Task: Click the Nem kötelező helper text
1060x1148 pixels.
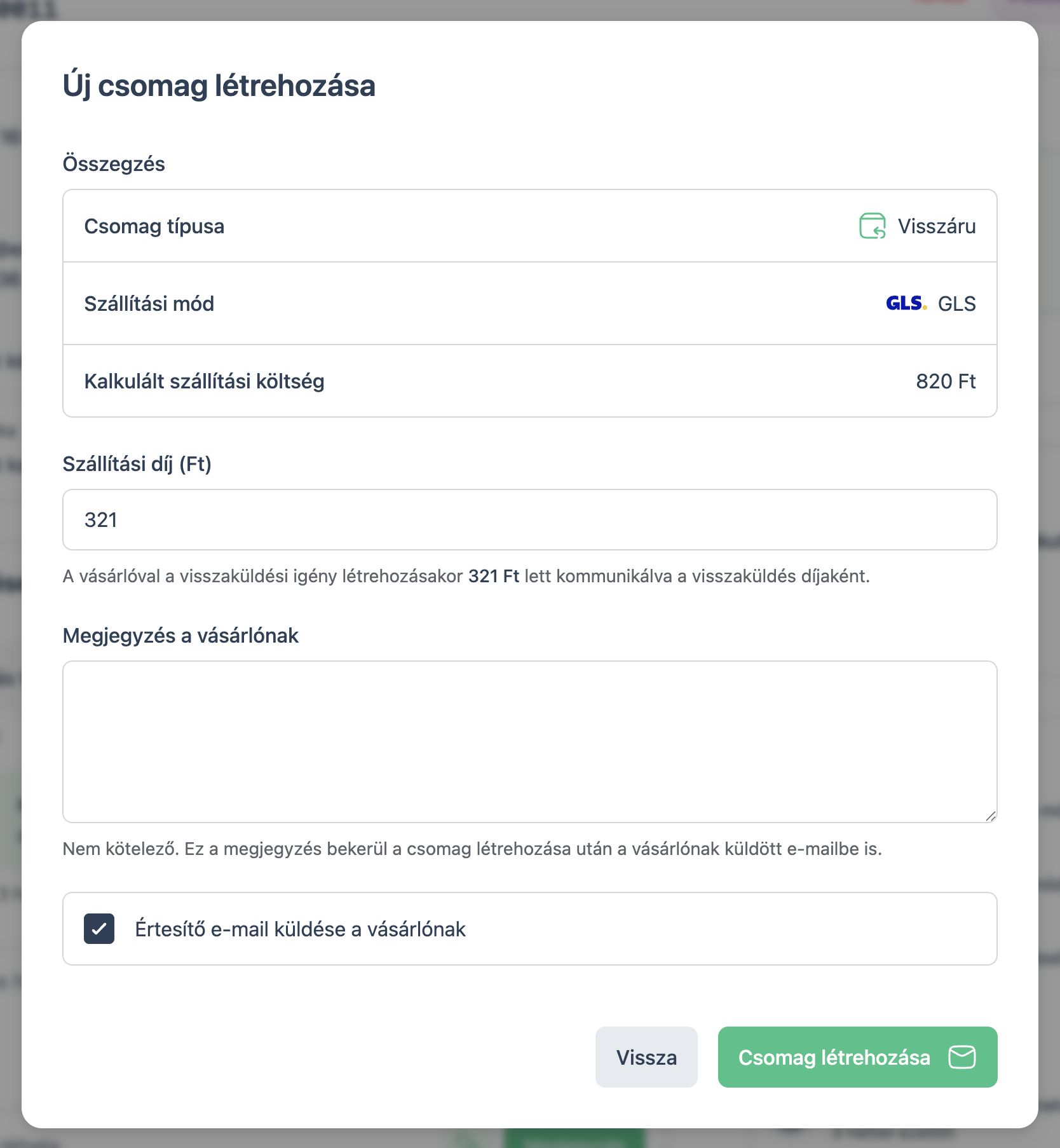Action: (472, 849)
